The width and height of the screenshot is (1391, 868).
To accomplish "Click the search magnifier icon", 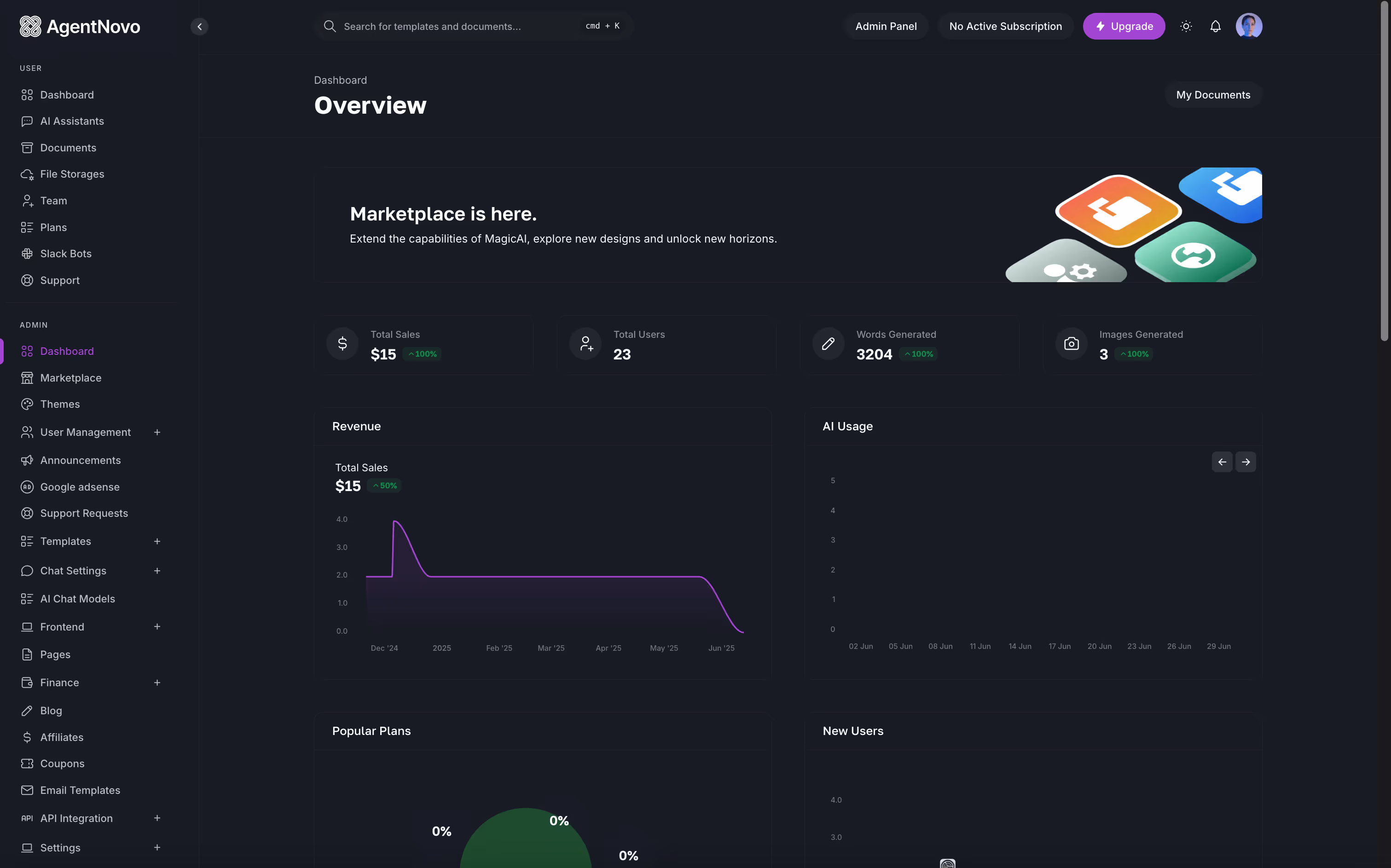I will point(330,26).
